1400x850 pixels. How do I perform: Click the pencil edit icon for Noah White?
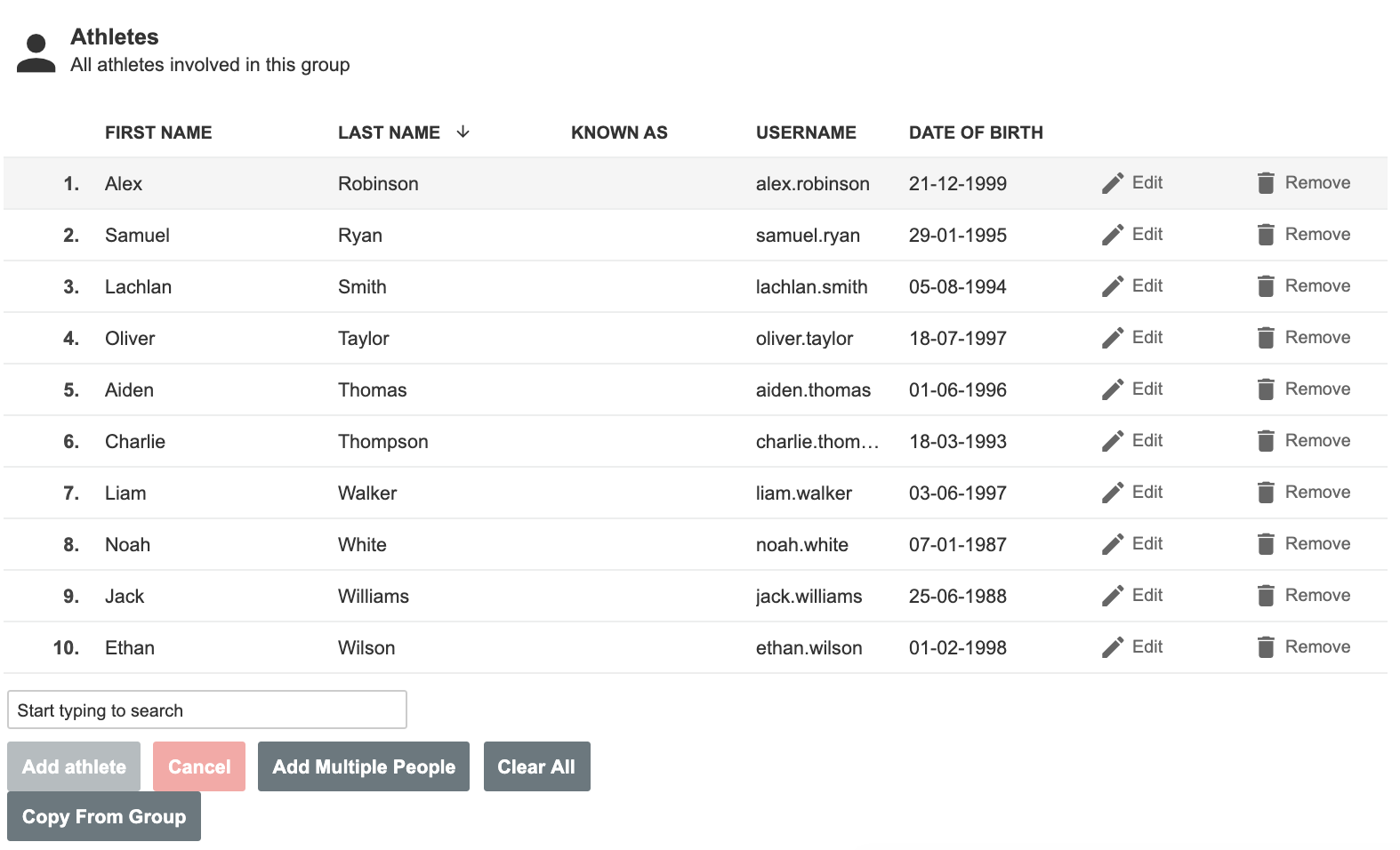(x=1113, y=544)
